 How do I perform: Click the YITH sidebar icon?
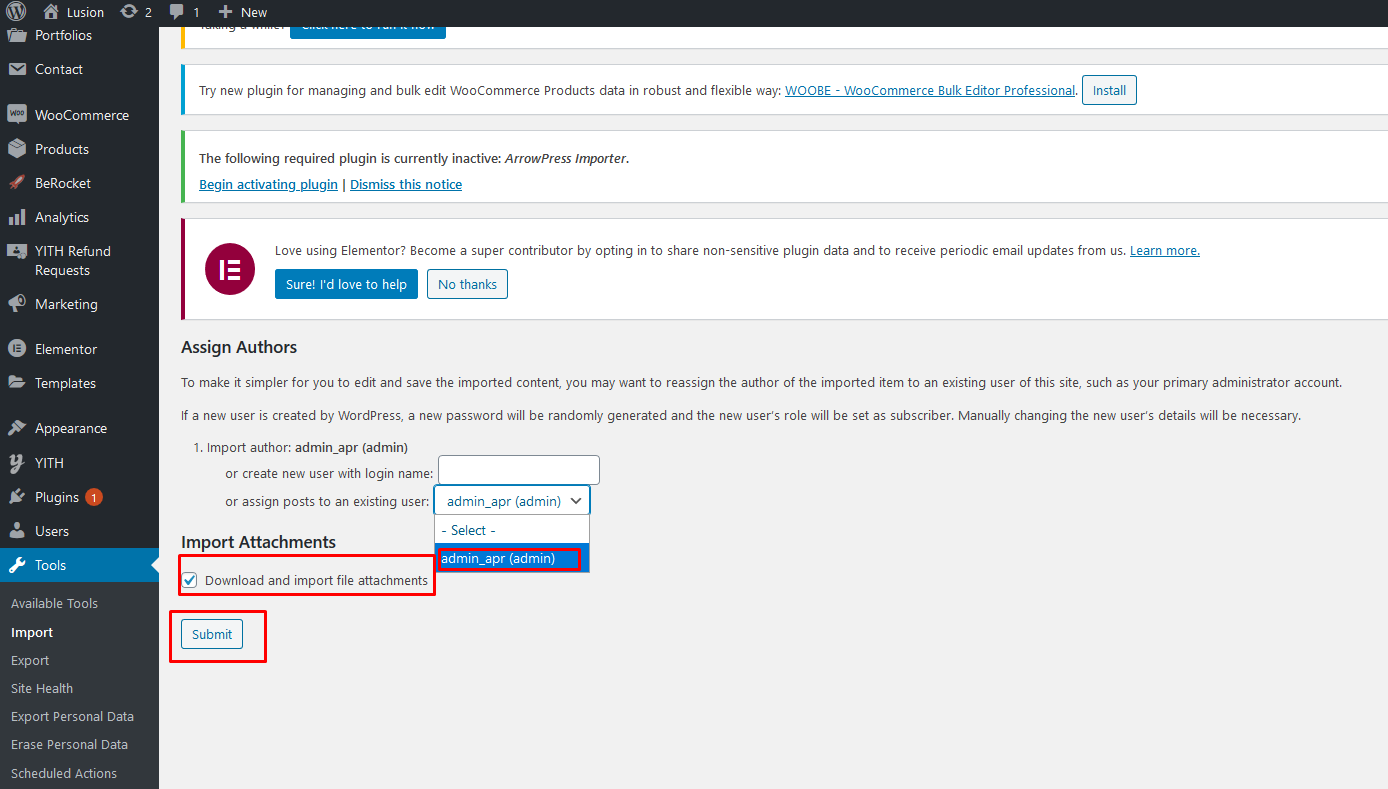[x=17, y=463]
